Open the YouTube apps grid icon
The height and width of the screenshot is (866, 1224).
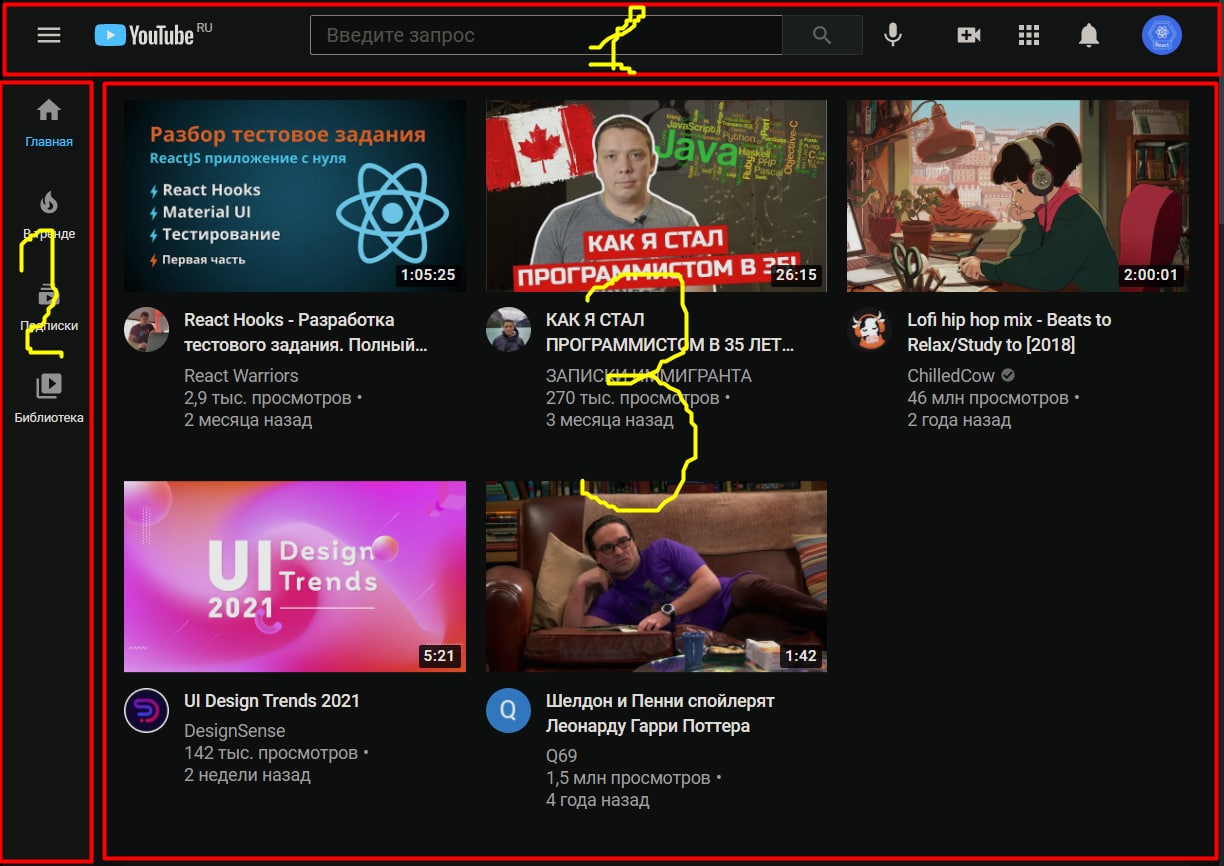[1029, 35]
